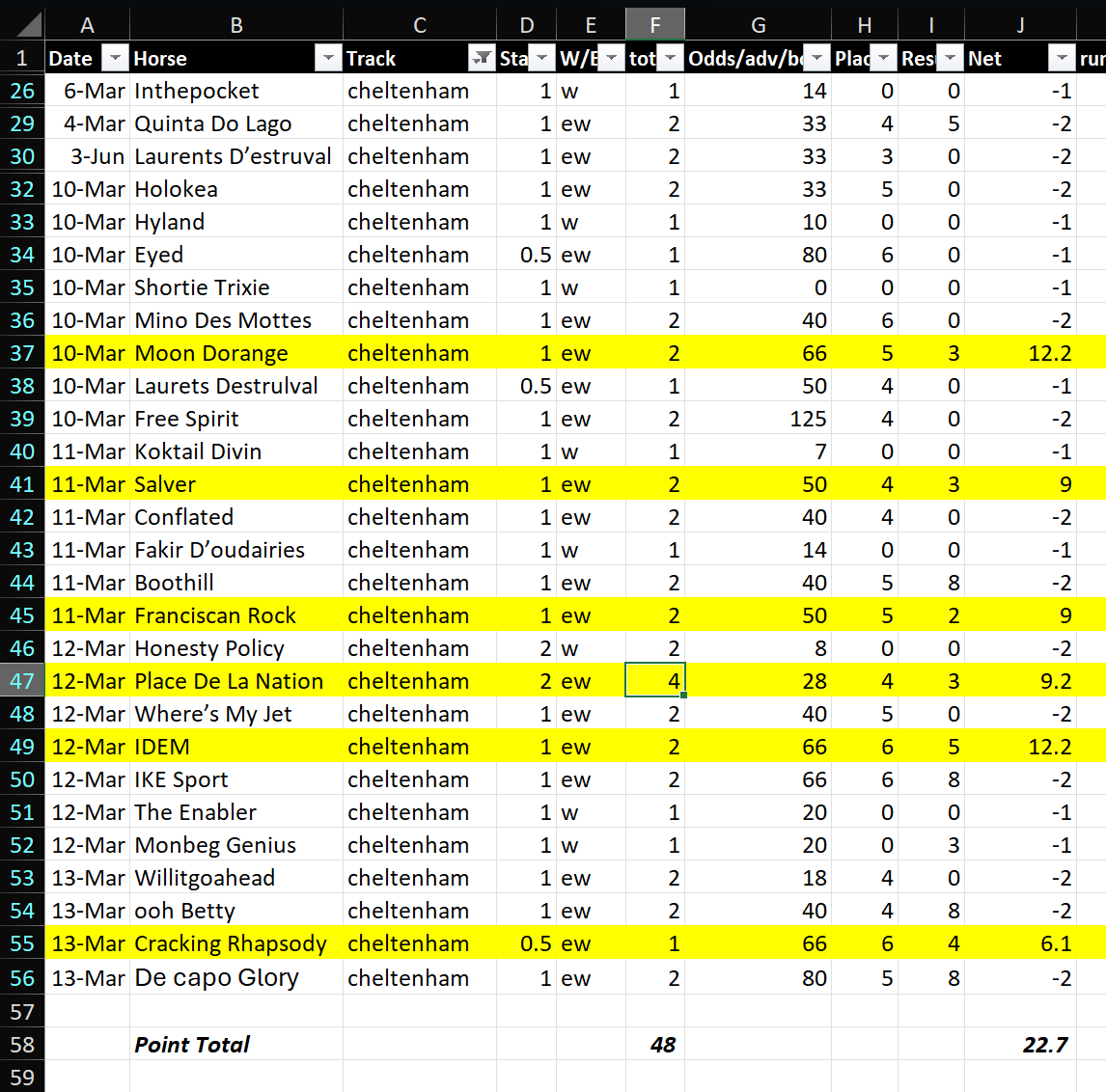Screen dimensions: 1106x1092
Task: Open the active Track column filter button
Action: (482, 58)
